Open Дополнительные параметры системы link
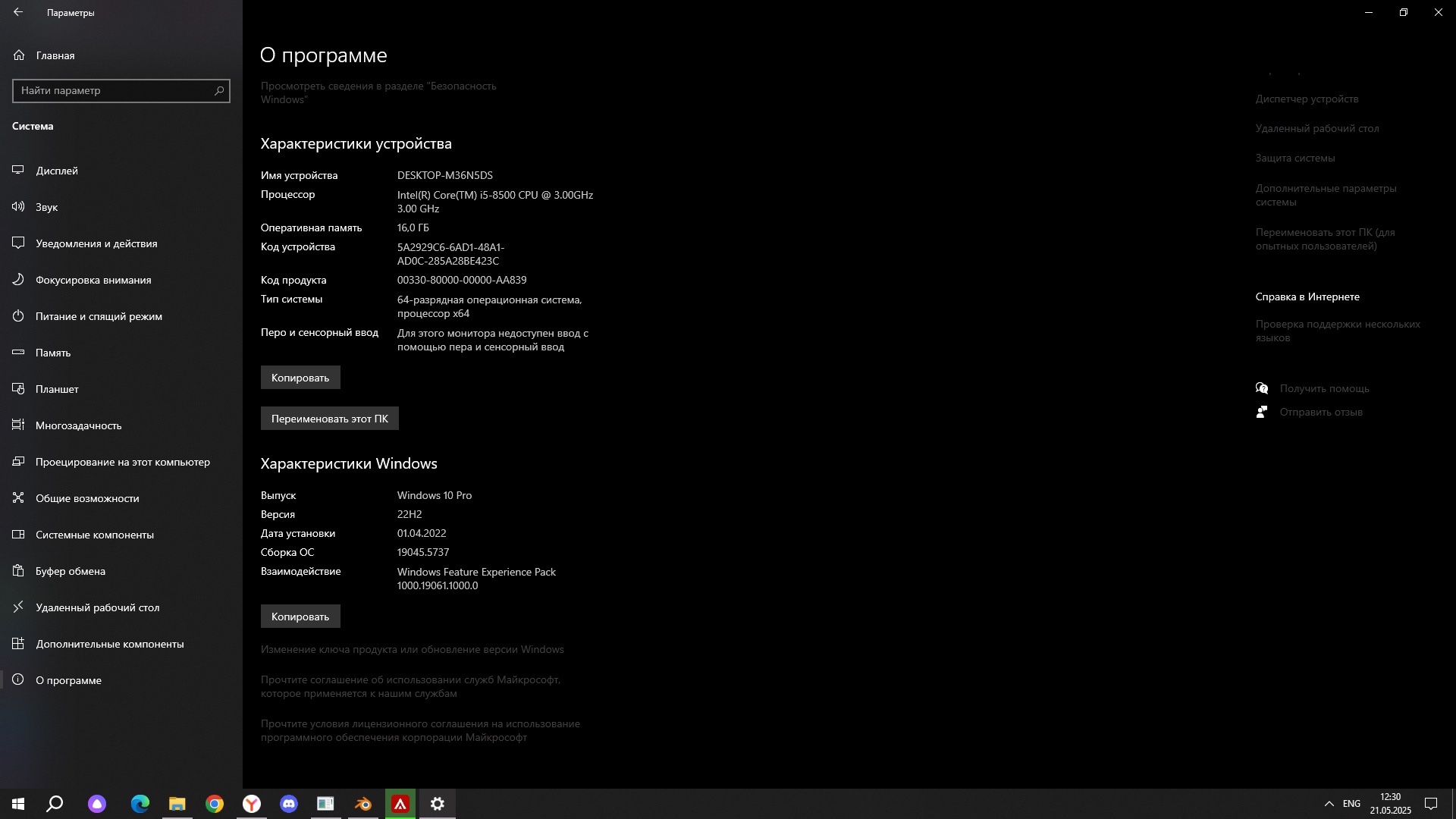1456x819 pixels. click(1326, 195)
